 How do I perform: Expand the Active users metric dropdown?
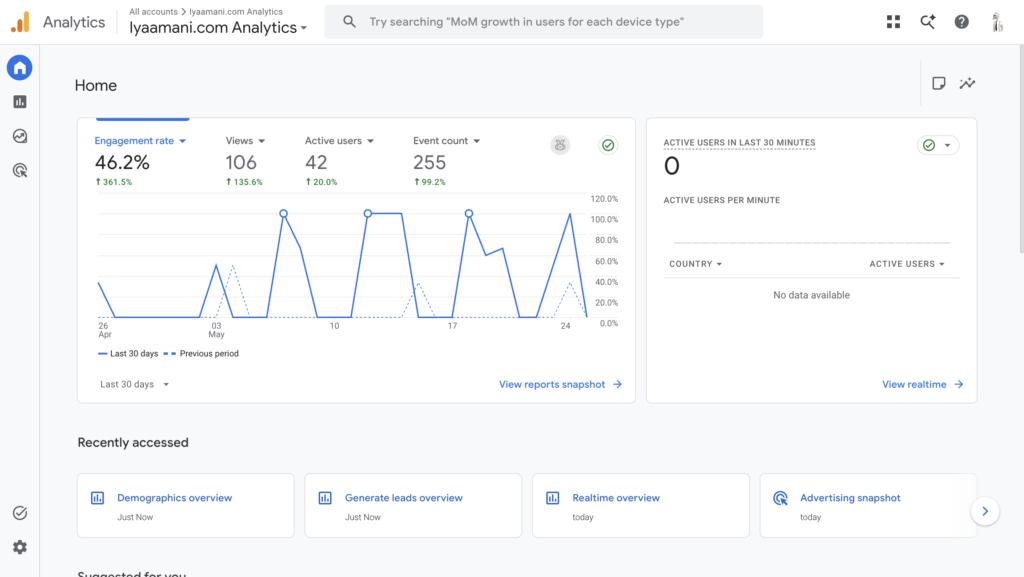(339, 141)
